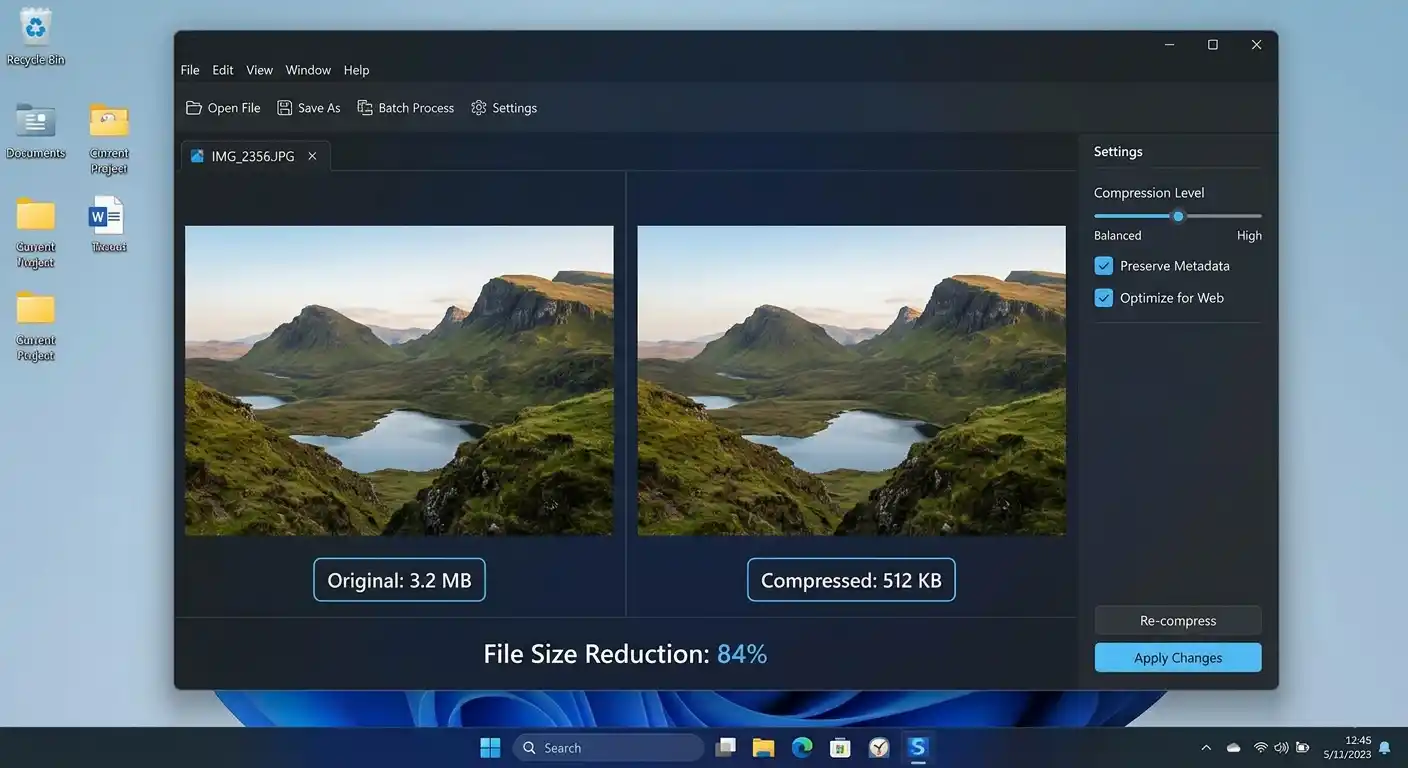Click the 'Batch Process' toolbar text

tap(416, 108)
